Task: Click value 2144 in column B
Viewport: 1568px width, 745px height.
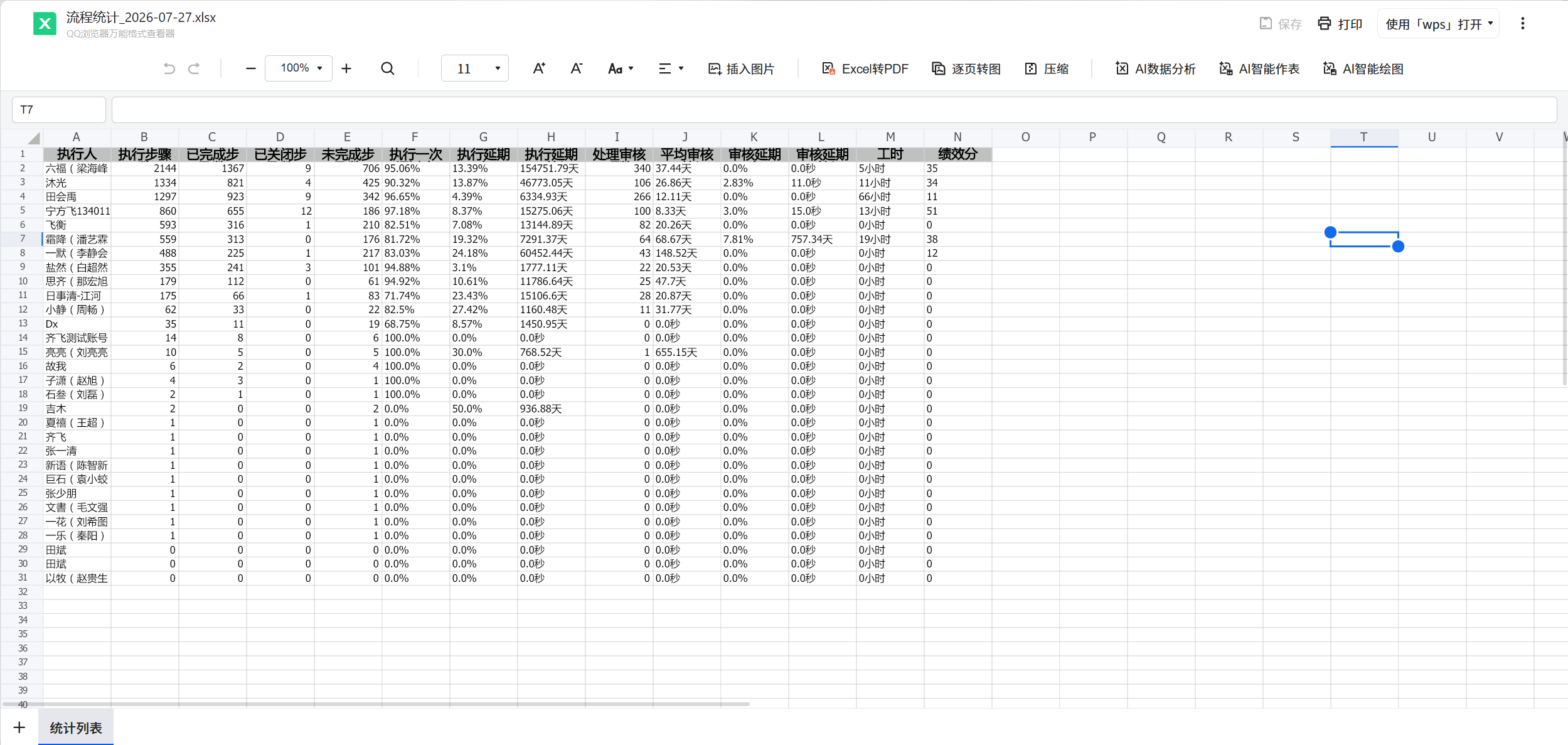Action: 144,168
